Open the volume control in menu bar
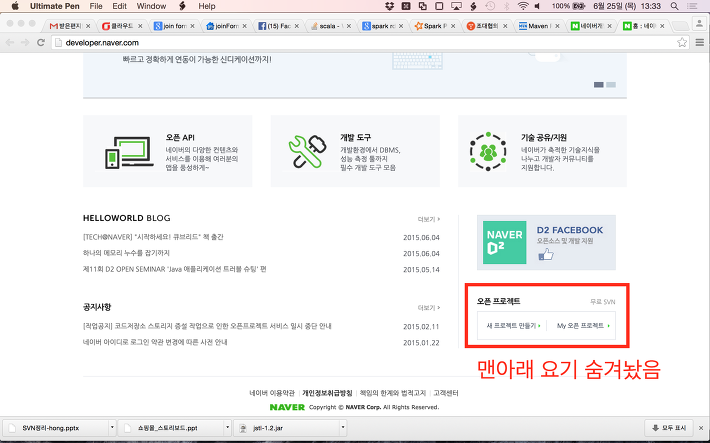Viewport: 710px width, 443px height. pyautogui.click(x=537, y=6)
